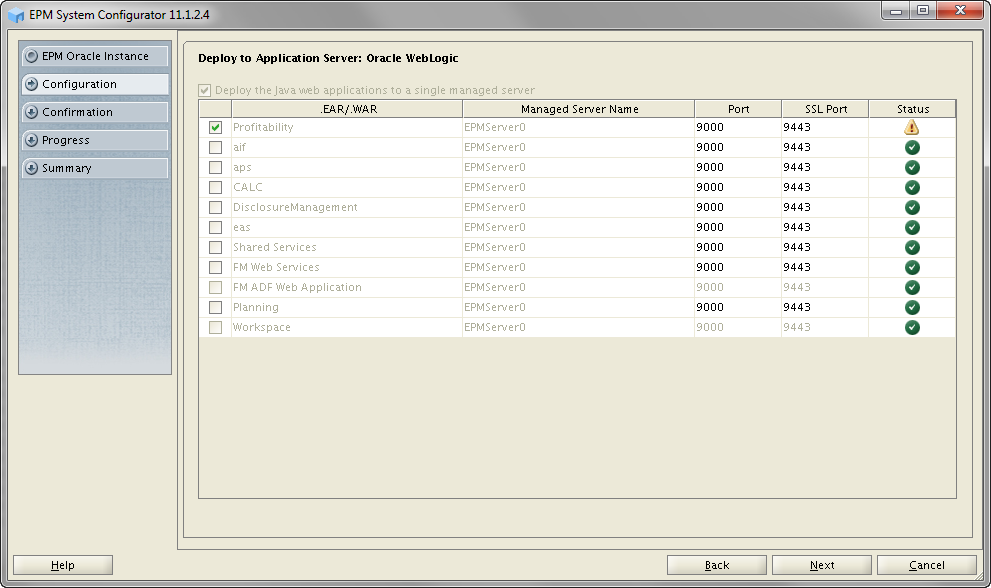Image resolution: width=991 pixels, height=588 pixels.
Task: Click the FM ADF Web Application status icon
Action: (x=912, y=287)
